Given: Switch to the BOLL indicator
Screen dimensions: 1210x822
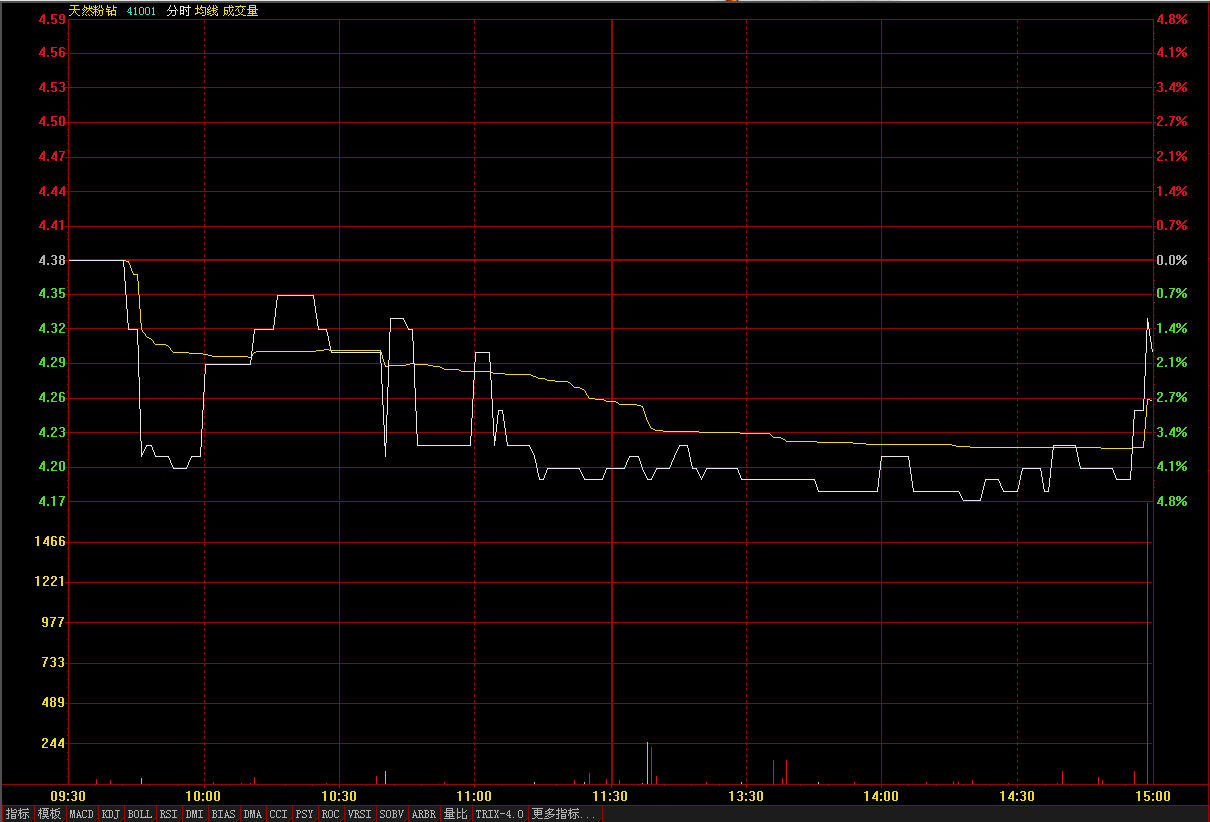Looking at the screenshot, I should [140, 814].
